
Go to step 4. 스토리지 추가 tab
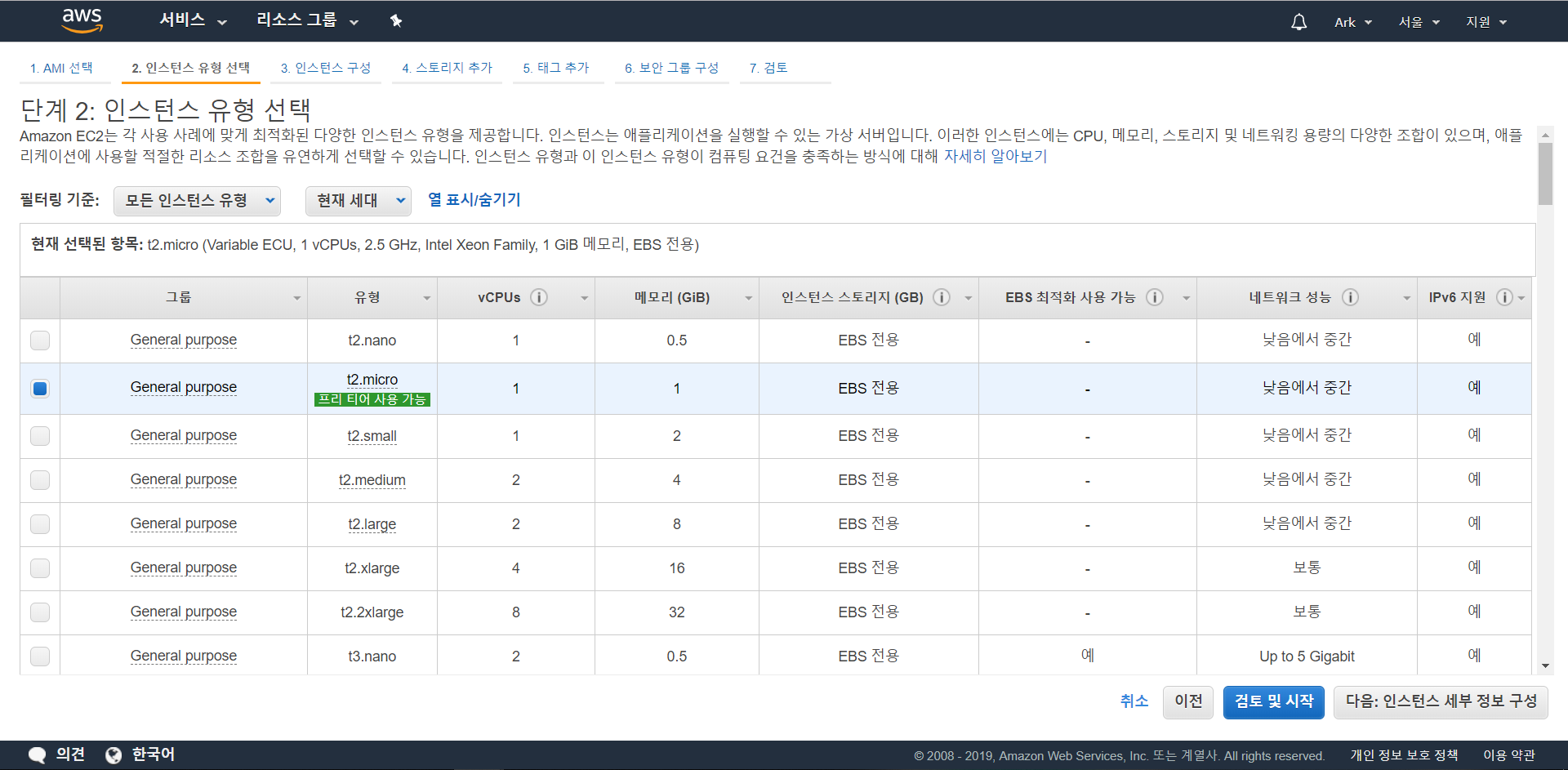[447, 68]
